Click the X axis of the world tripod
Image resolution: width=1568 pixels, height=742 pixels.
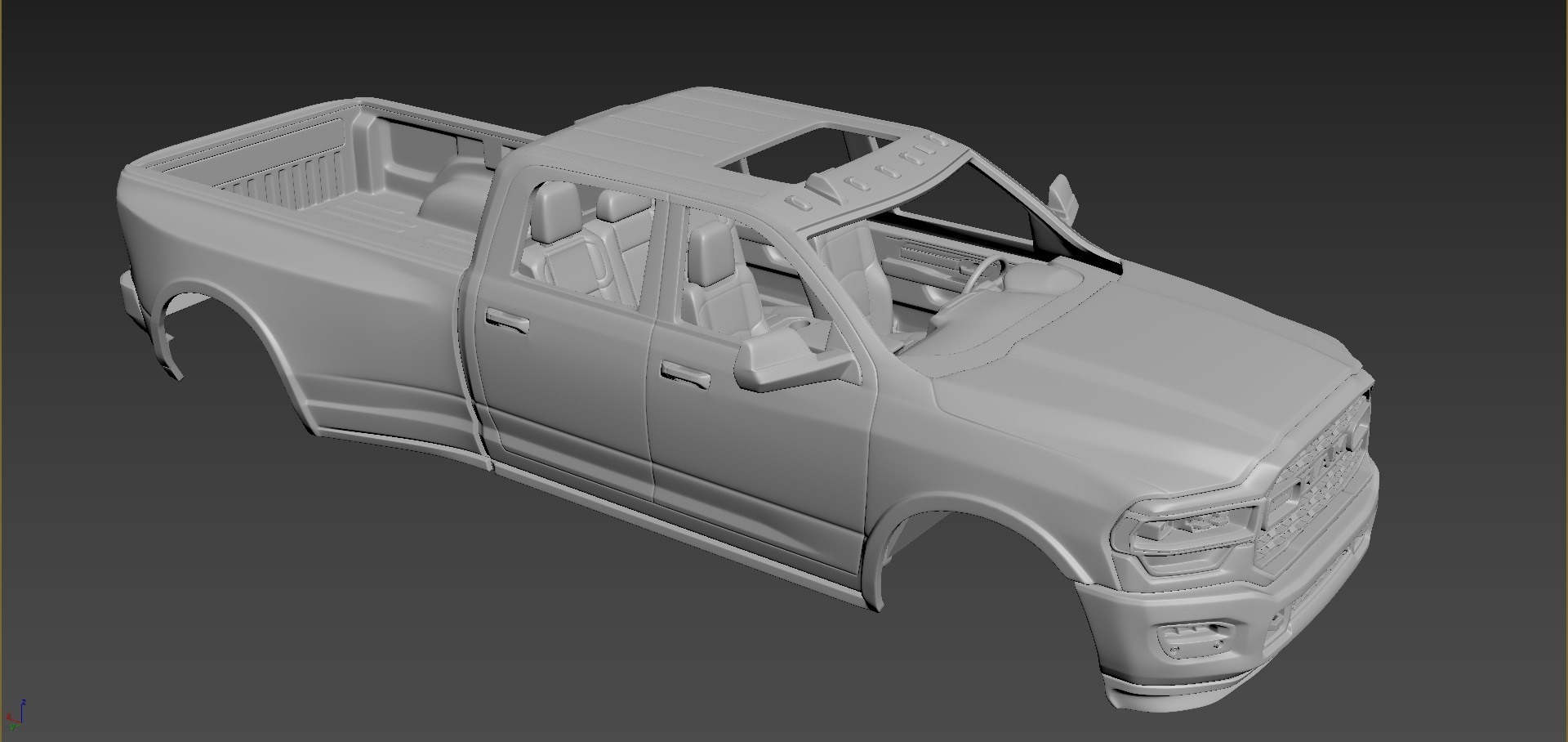tap(9, 717)
